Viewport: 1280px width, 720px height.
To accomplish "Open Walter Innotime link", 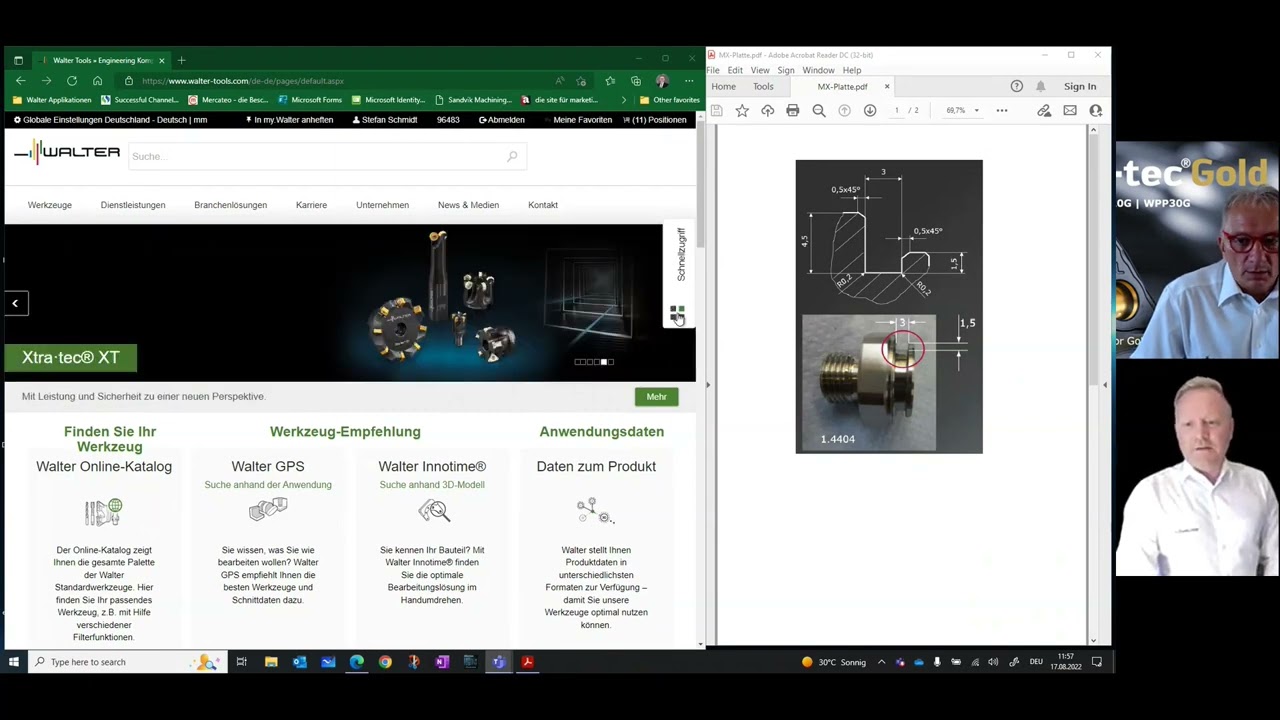I will 432,466.
